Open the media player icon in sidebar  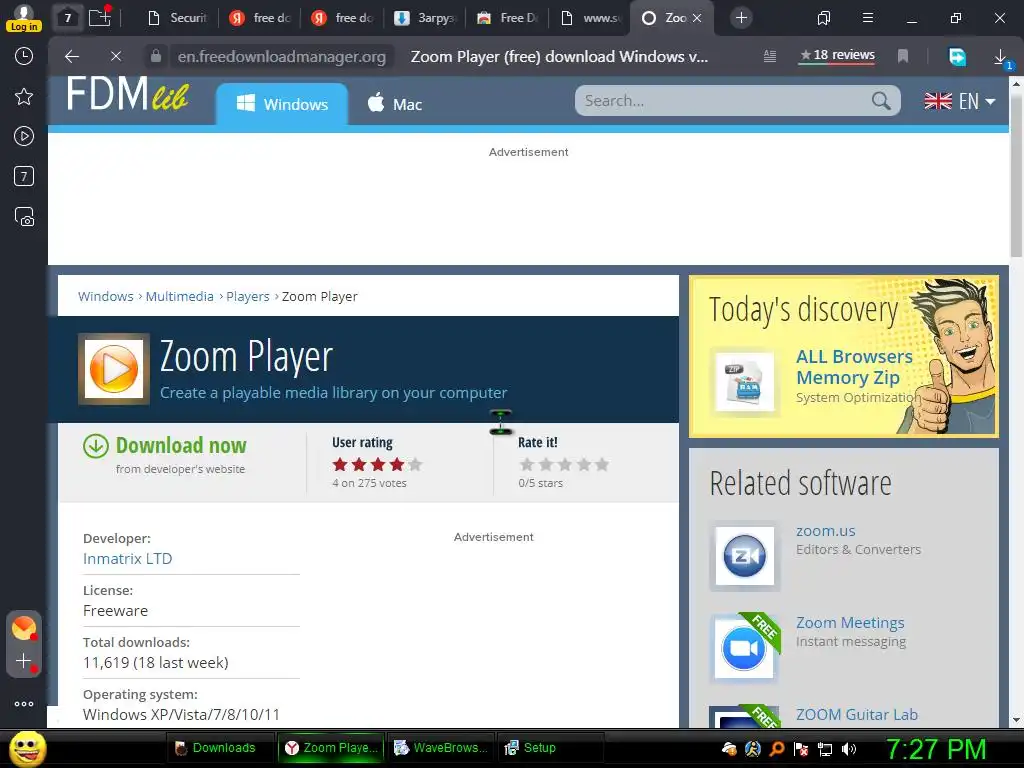click(24, 136)
